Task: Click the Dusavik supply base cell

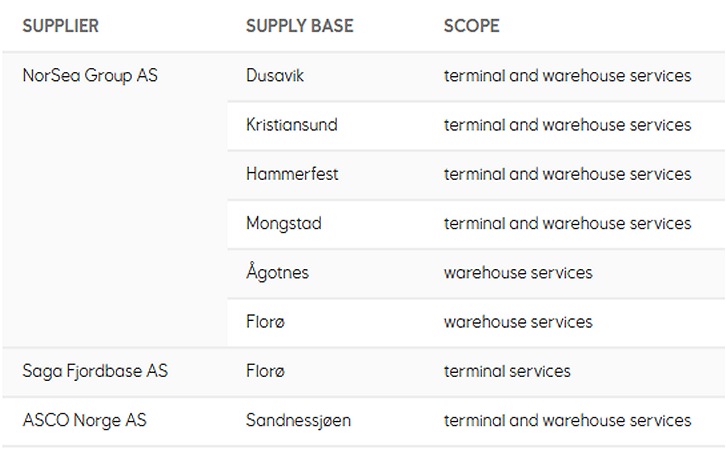Action: tap(277, 76)
